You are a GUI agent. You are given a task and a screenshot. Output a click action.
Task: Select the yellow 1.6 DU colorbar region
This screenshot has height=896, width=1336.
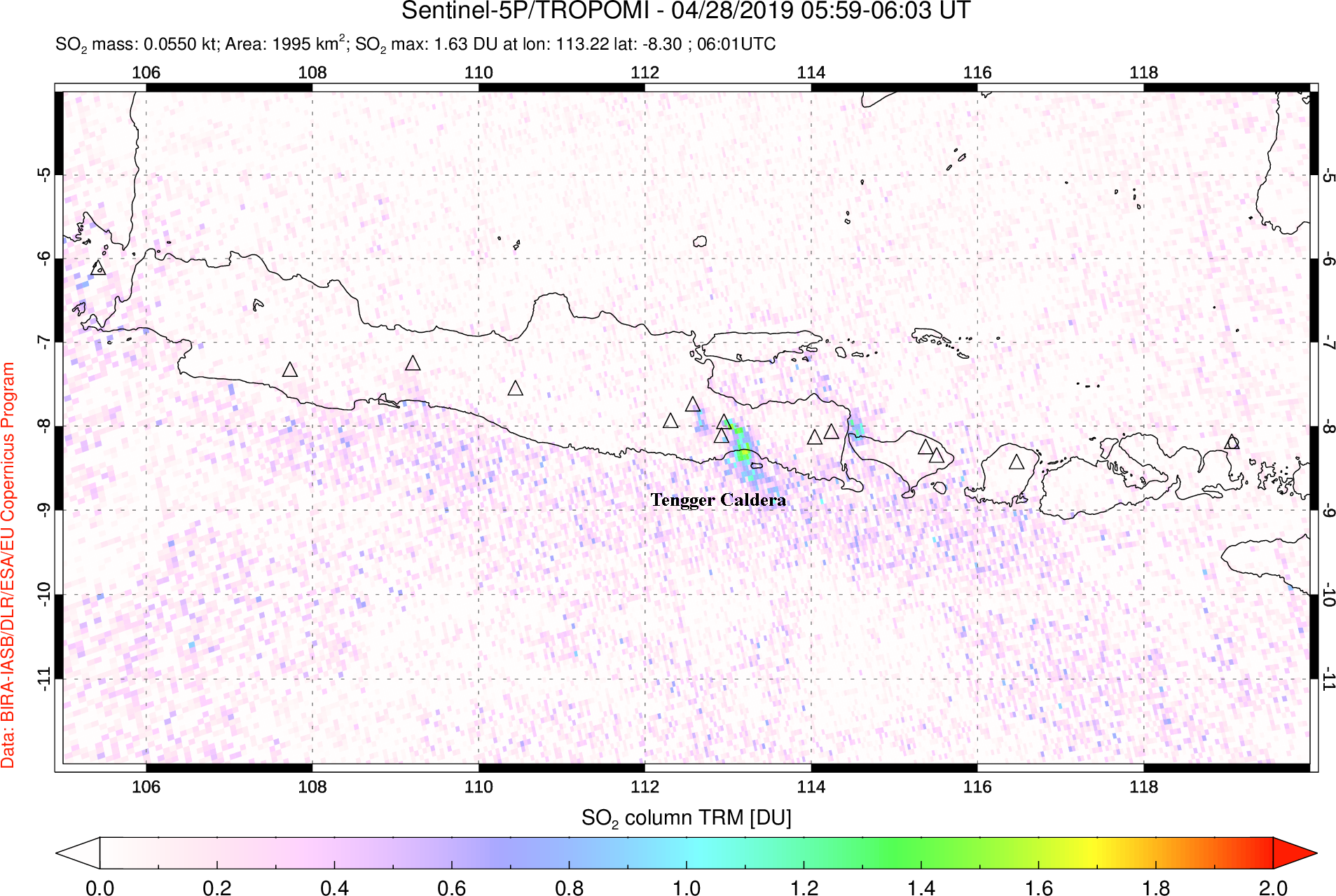click(x=1039, y=853)
